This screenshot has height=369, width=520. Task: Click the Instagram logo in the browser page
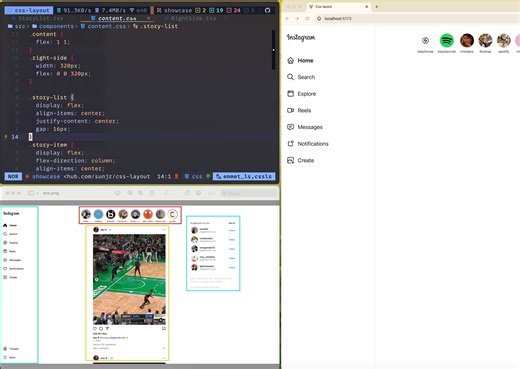(x=301, y=38)
